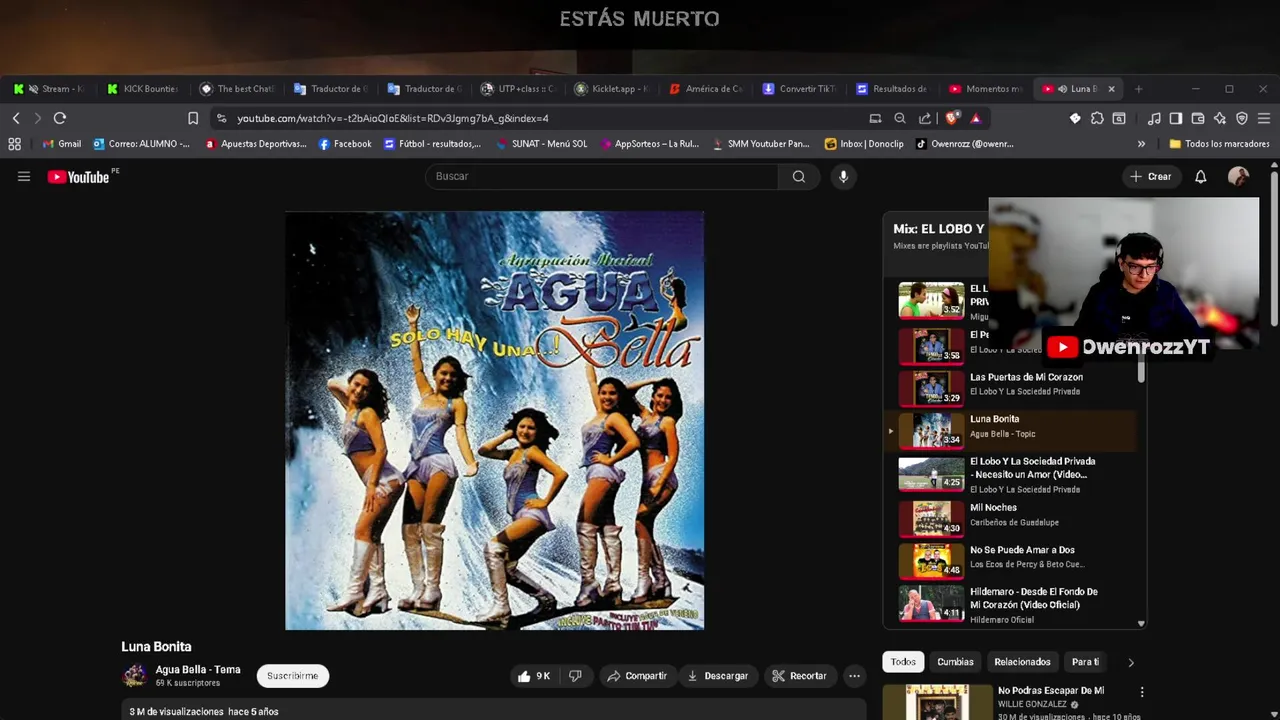Click the share page icon in address bar

(x=925, y=118)
